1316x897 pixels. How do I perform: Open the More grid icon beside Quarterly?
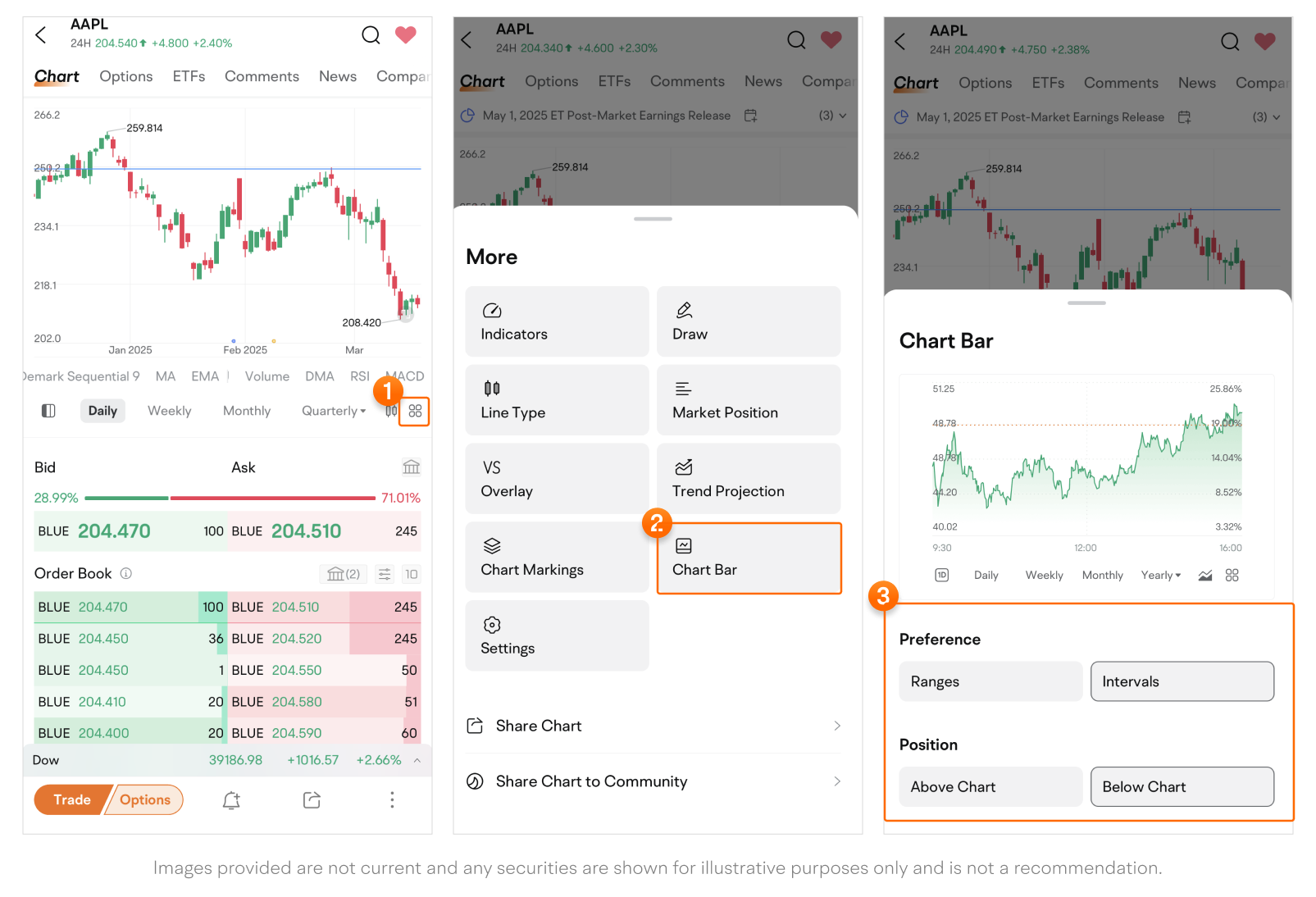pyautogui.click(x=415, y=411)
